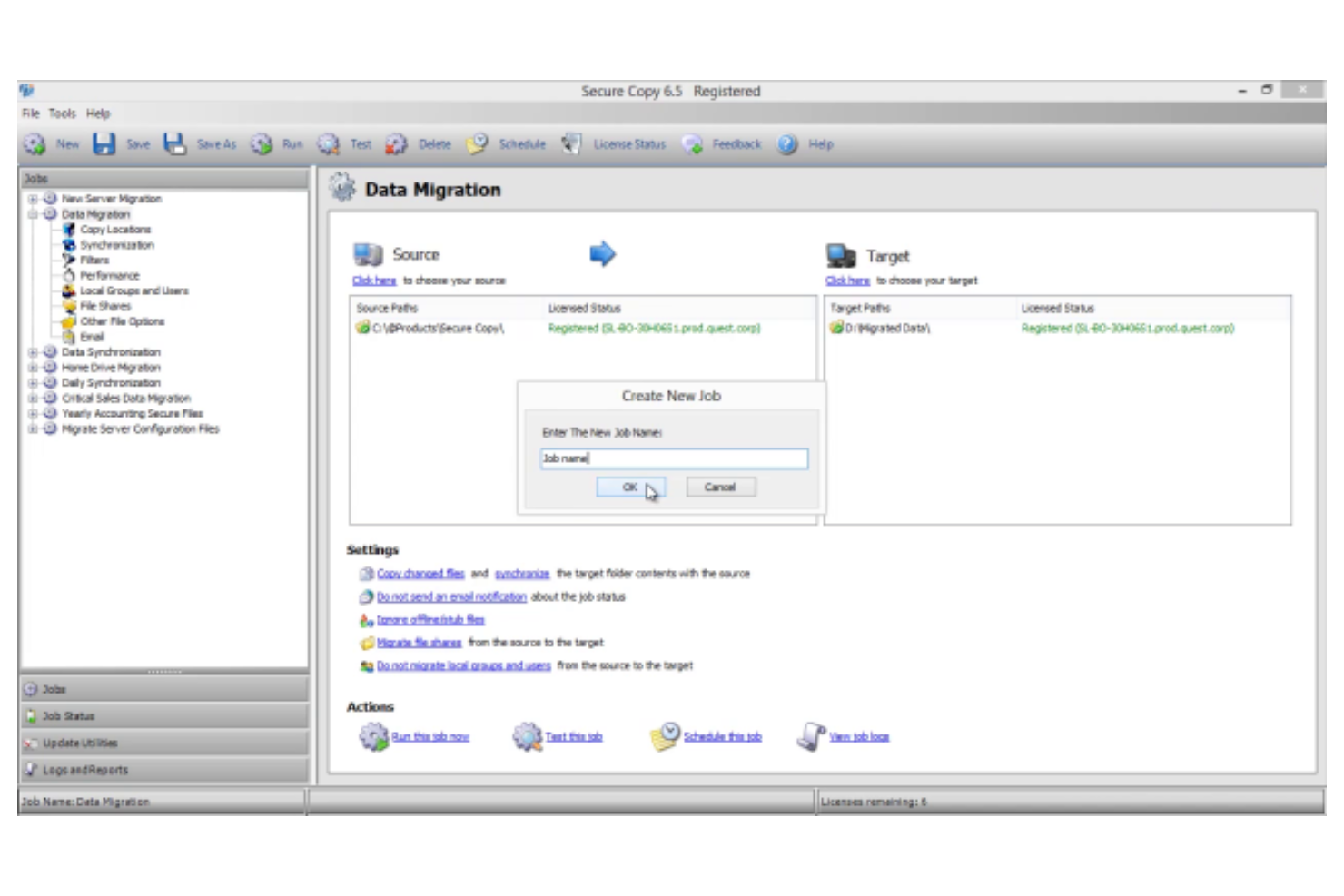Select the Critical Sales Data Migration label
This screenshot has height=896, width=1344.
(126, 399)
